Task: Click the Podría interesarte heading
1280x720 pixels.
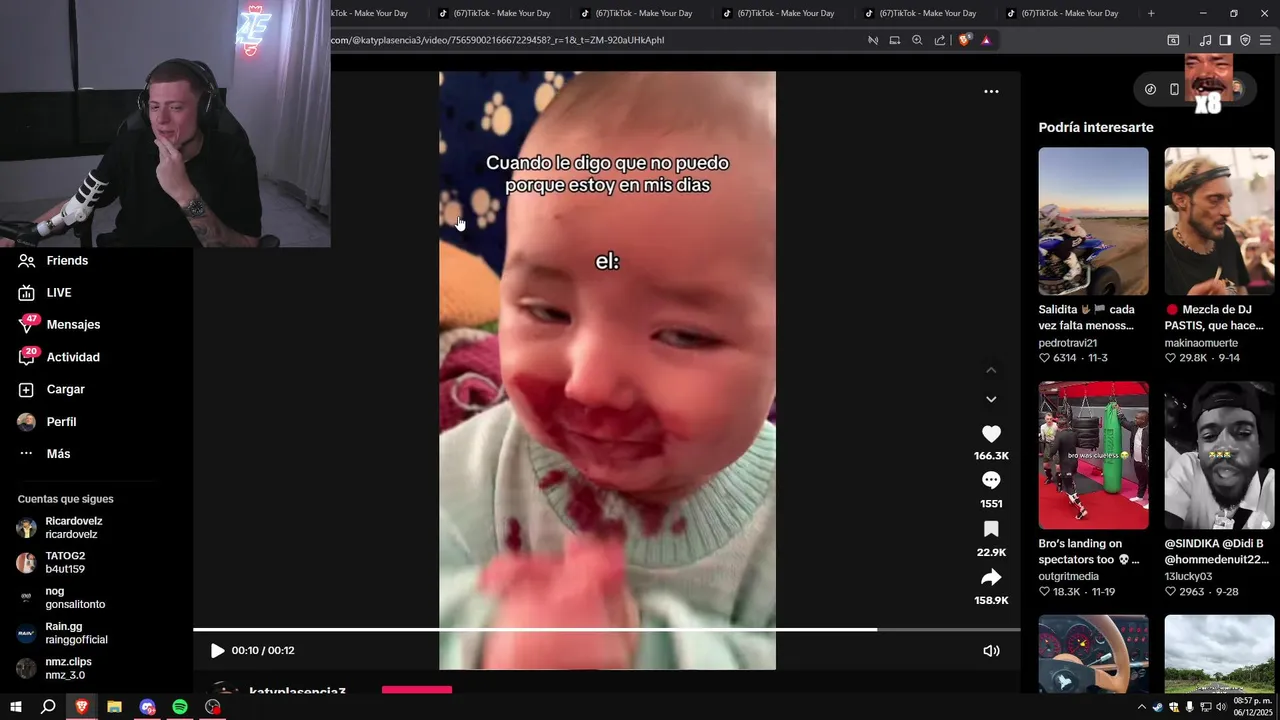Action: pyautogui.click(x=1096, y=127)
